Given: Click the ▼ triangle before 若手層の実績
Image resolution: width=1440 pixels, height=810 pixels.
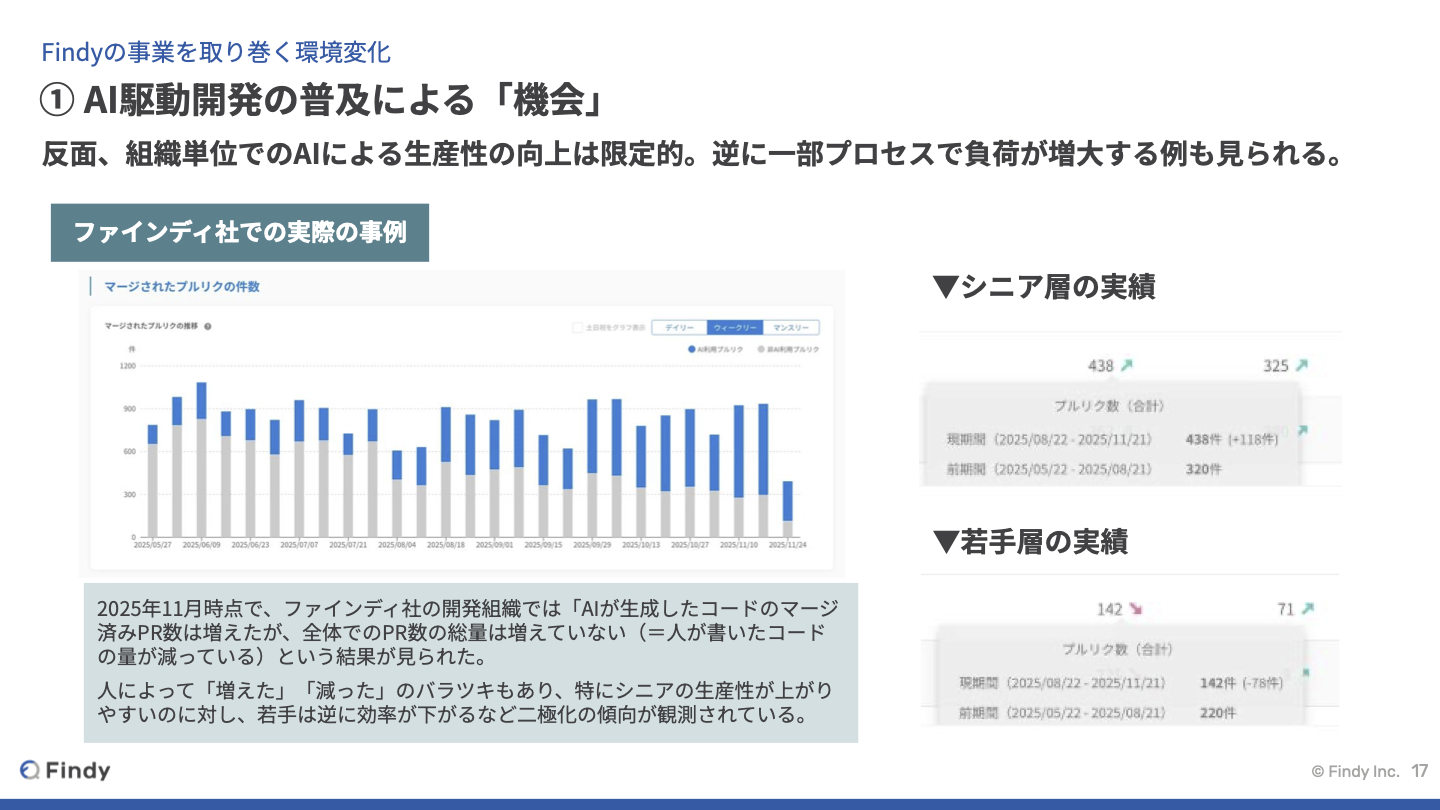Looking at the screenshot, I should click(945, 542).
